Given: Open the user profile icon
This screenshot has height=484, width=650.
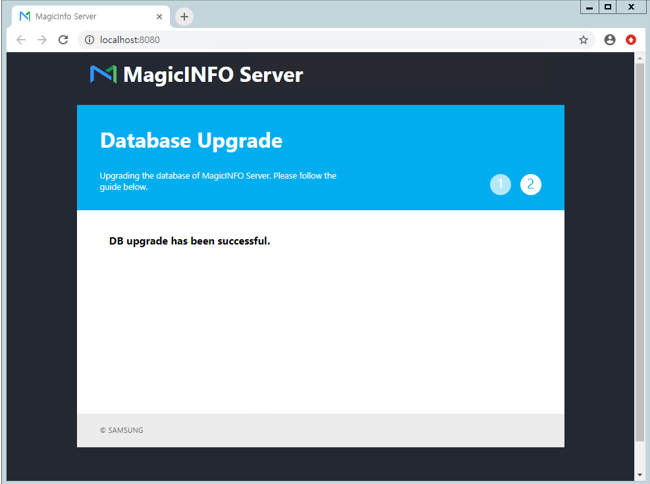Looking at the screenshot, I should pyautogui.click(x=610, y=40).
